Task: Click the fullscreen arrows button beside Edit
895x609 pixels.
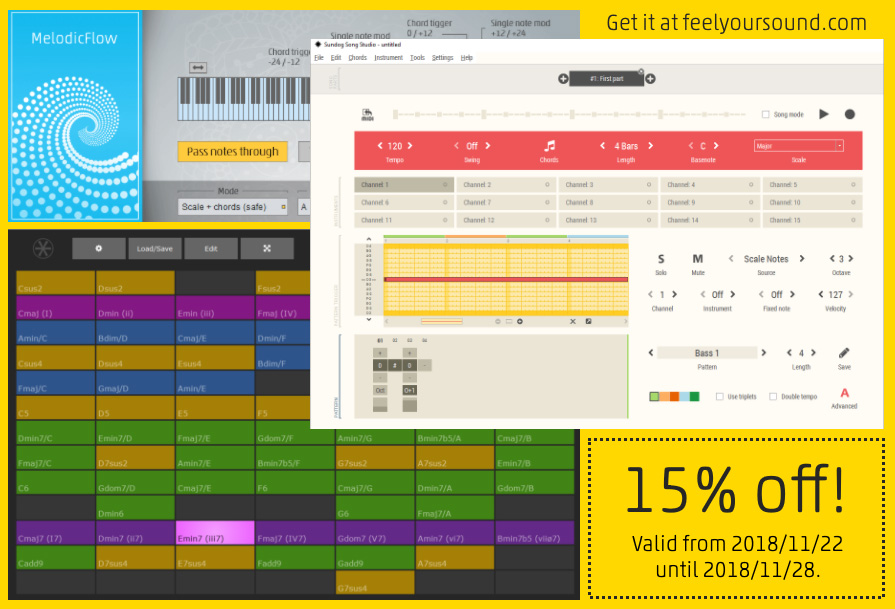Action: (267, 248)
